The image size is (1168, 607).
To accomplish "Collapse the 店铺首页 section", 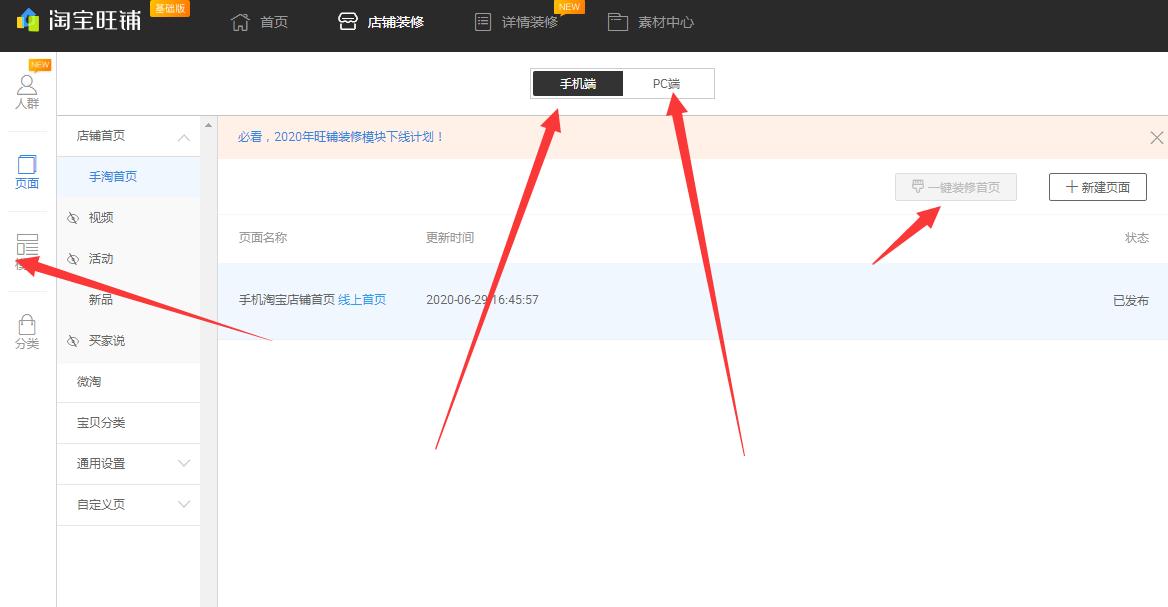I will (x=183, y=135).
